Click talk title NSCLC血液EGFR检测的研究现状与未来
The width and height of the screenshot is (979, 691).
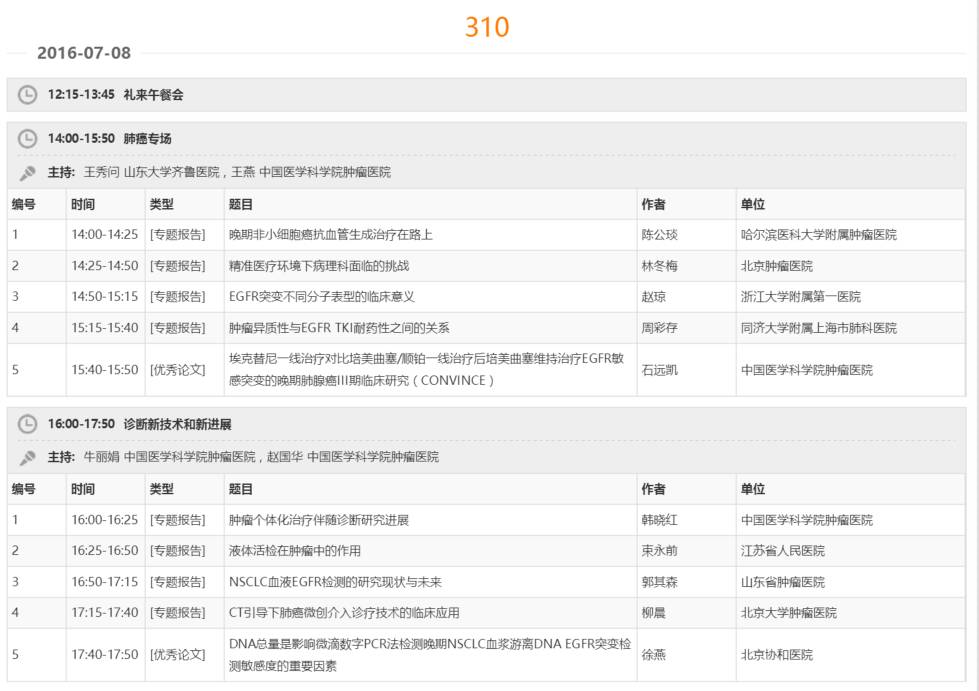pos(335,582)
